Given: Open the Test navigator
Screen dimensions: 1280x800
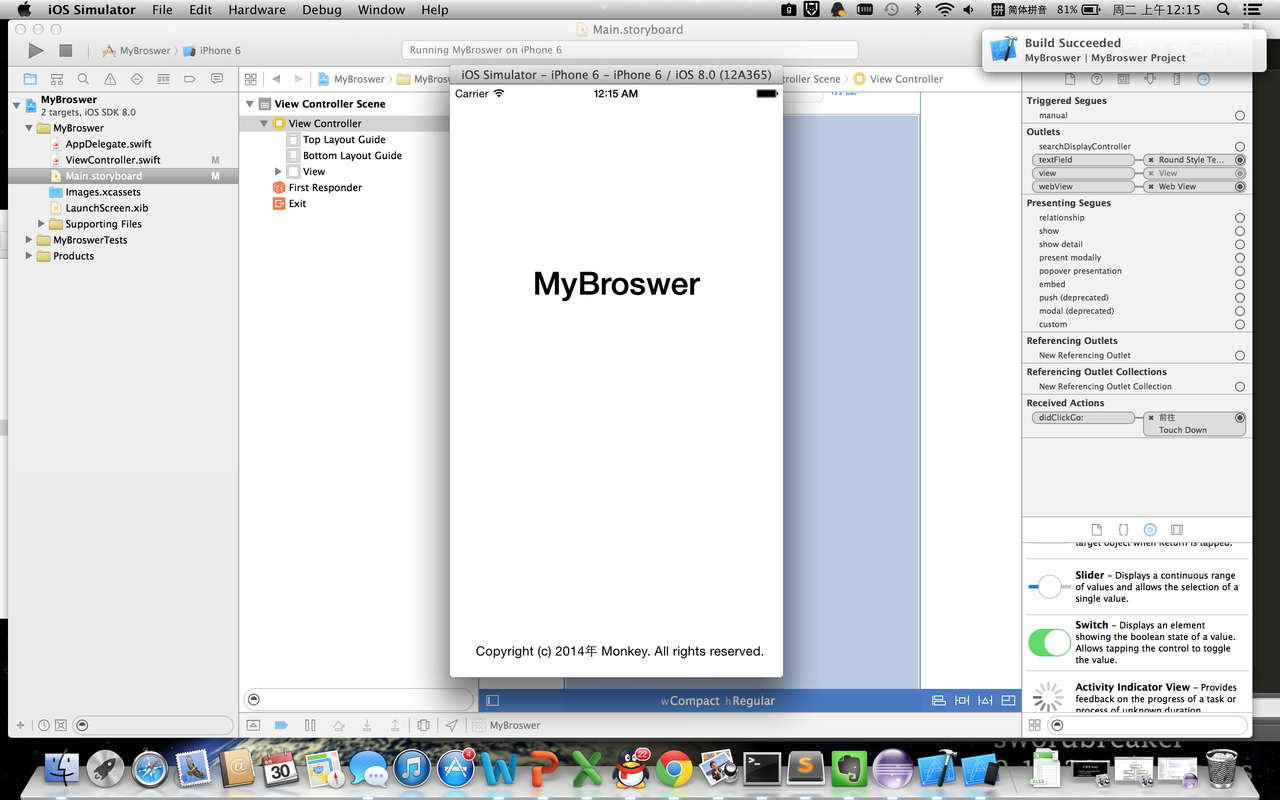Looking at the screenshot, I should pos(137,79).
